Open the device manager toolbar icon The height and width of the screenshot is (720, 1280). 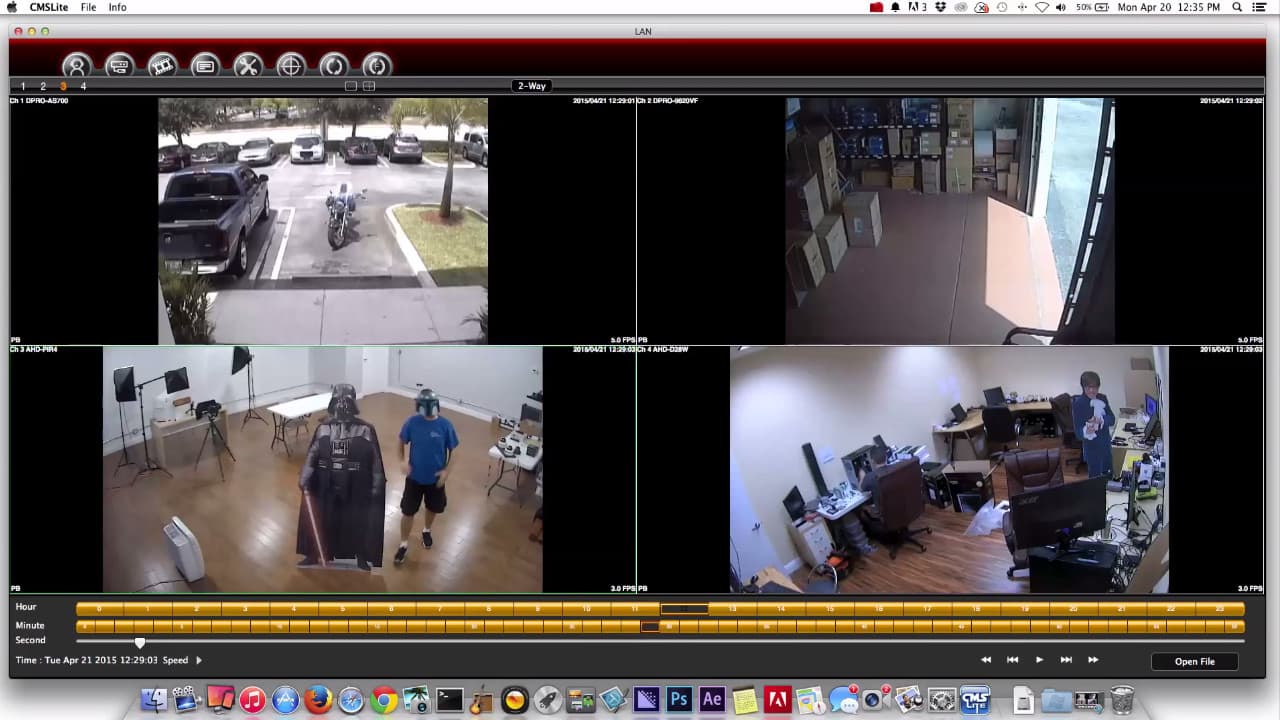click(x=119, y=66)
